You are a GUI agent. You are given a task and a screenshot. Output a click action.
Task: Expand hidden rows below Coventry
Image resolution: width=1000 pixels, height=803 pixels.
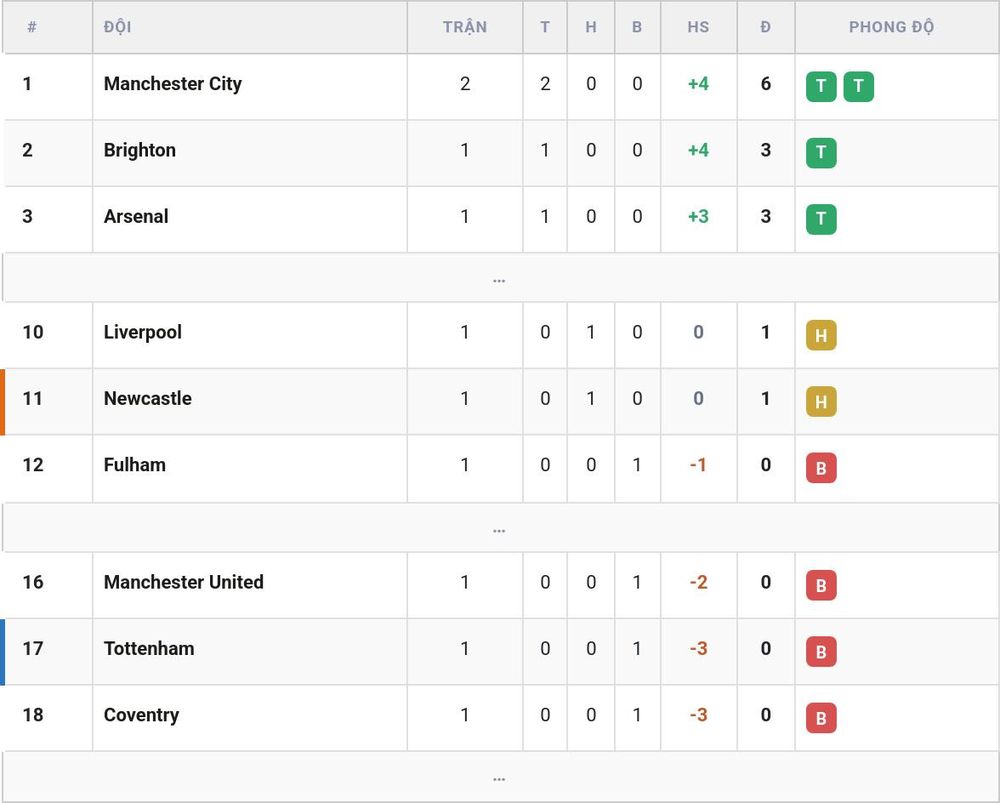[499, 777]
